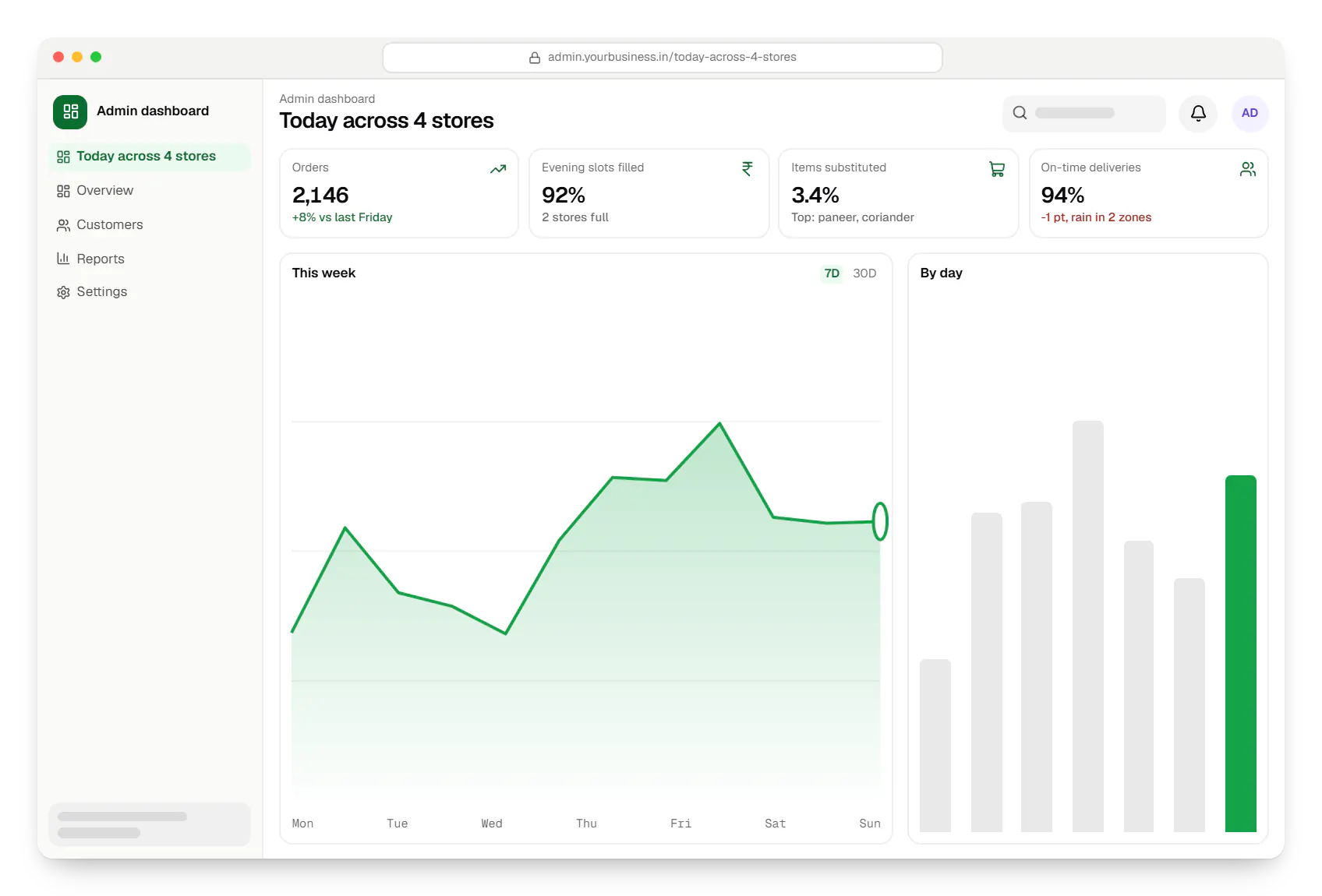
Task: Click the search magnifier icon
Action: pyautogui.click(x=1020, y=113)
